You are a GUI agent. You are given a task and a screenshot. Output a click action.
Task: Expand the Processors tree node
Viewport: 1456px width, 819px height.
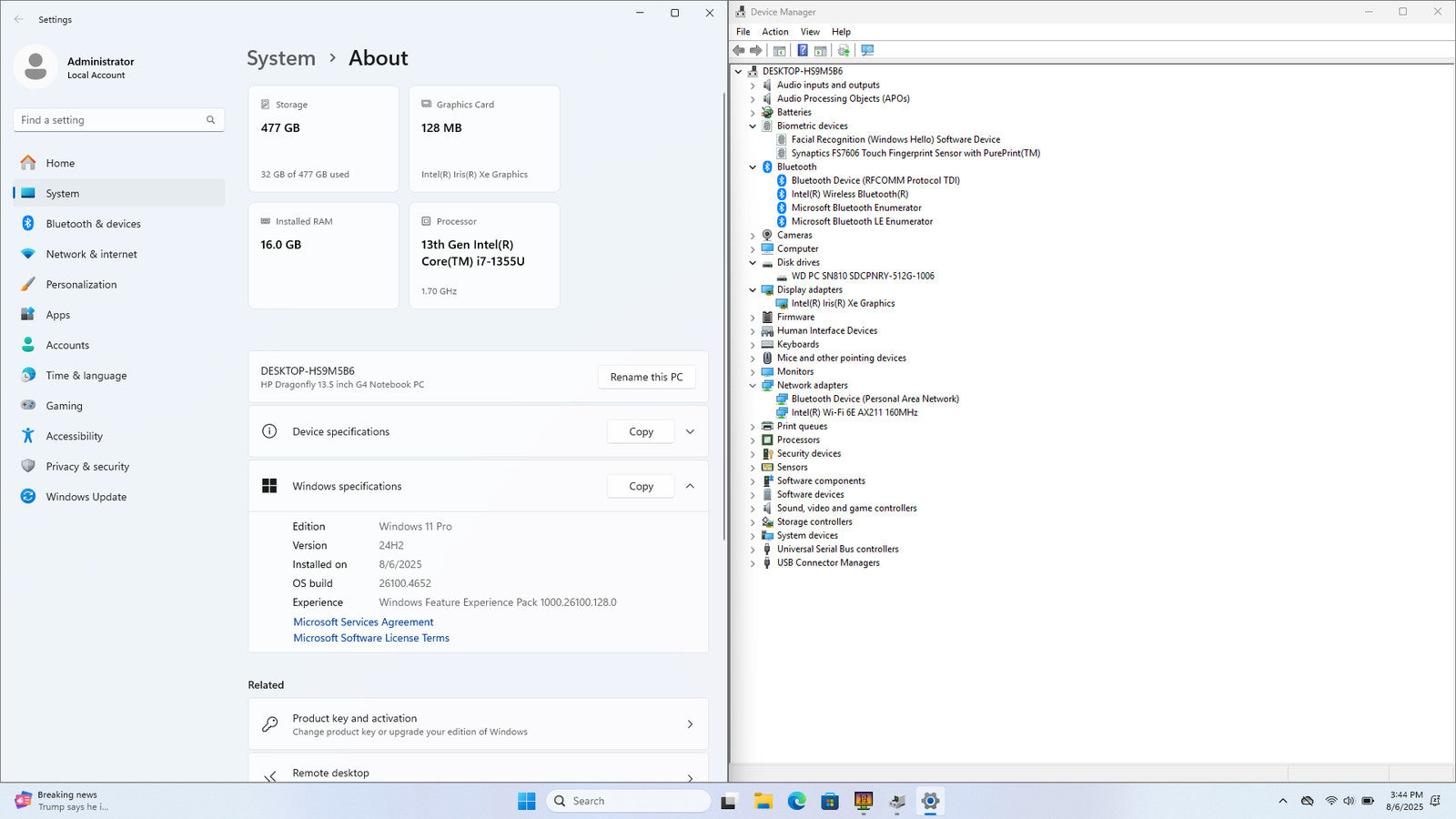click(x=753, y=440)
